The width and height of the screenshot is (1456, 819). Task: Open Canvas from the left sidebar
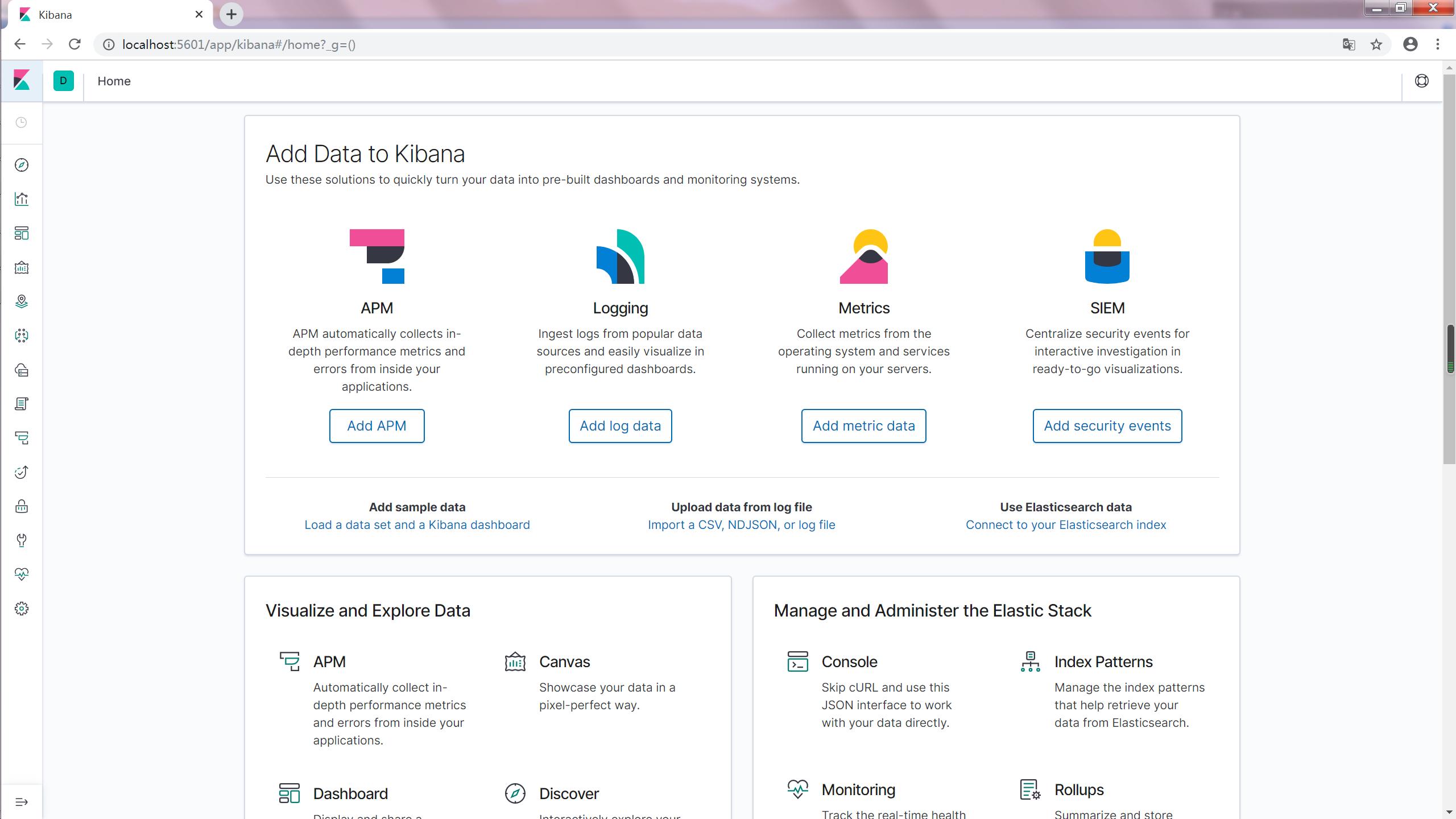click(x=22, y=267)
